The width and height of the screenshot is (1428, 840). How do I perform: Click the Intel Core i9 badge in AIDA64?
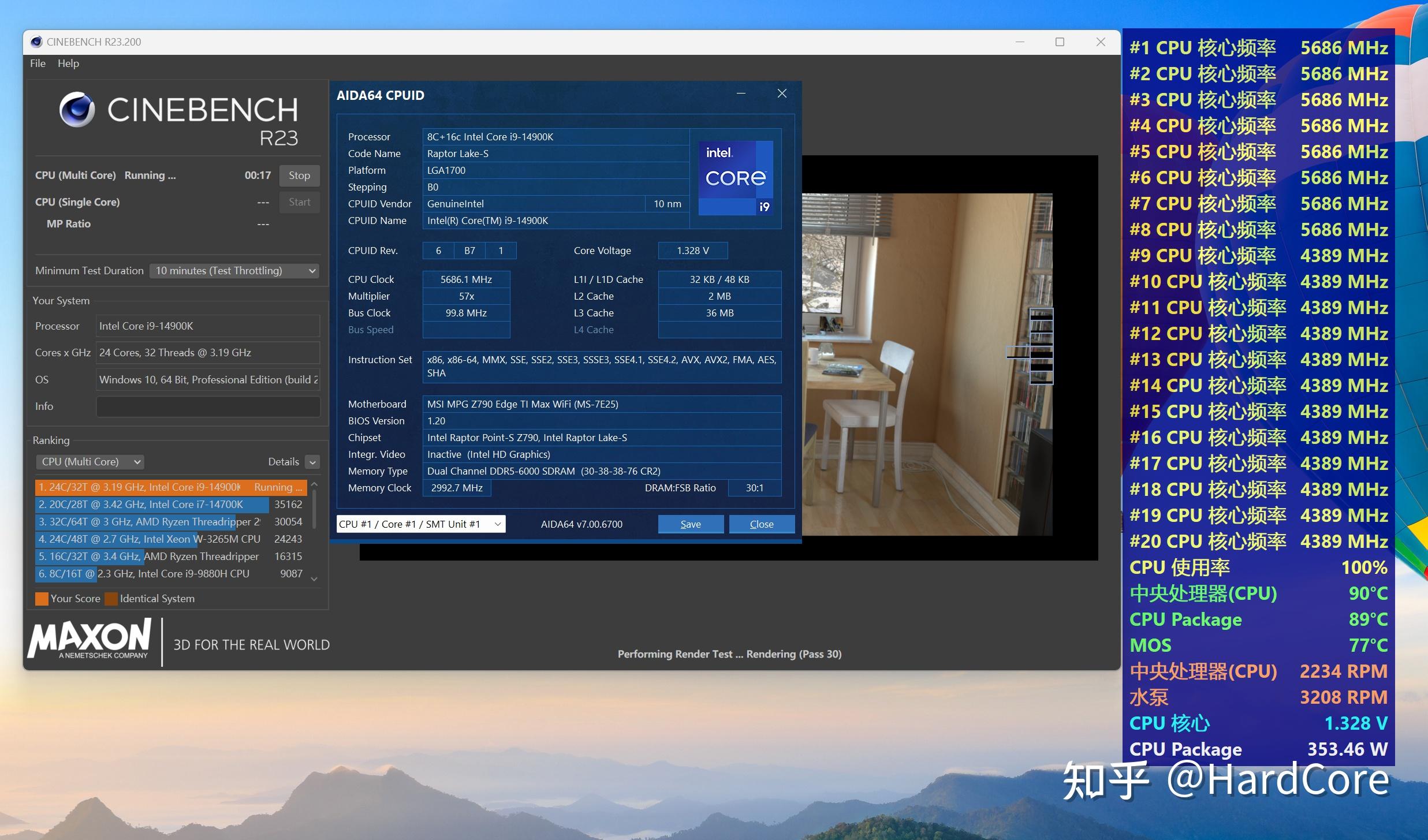pos(736,178)
